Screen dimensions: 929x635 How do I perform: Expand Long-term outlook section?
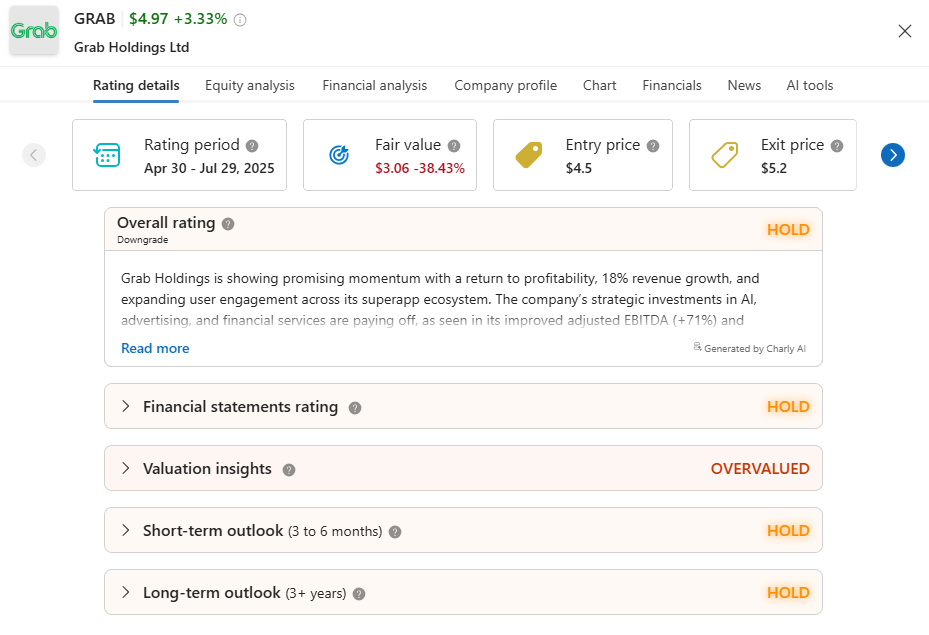pyautogui.click(x=126, y=592)
